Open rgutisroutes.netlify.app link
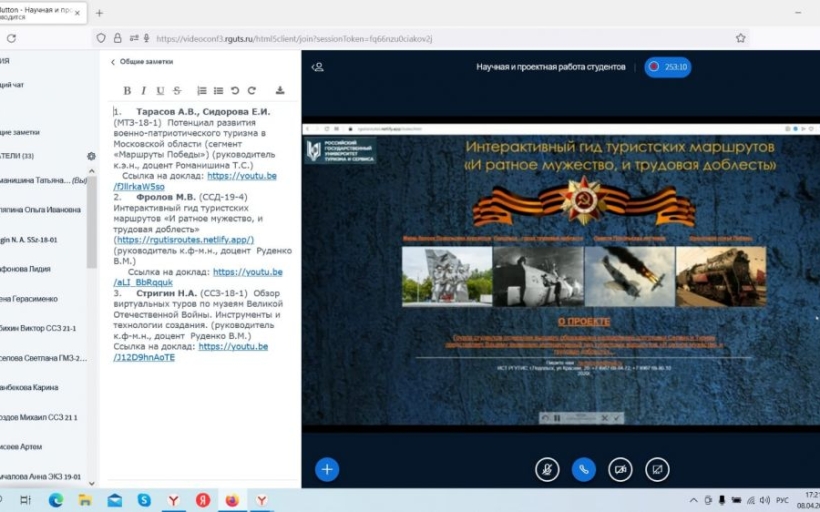Screen dimensions: 820x512 [x=185, y=240]
